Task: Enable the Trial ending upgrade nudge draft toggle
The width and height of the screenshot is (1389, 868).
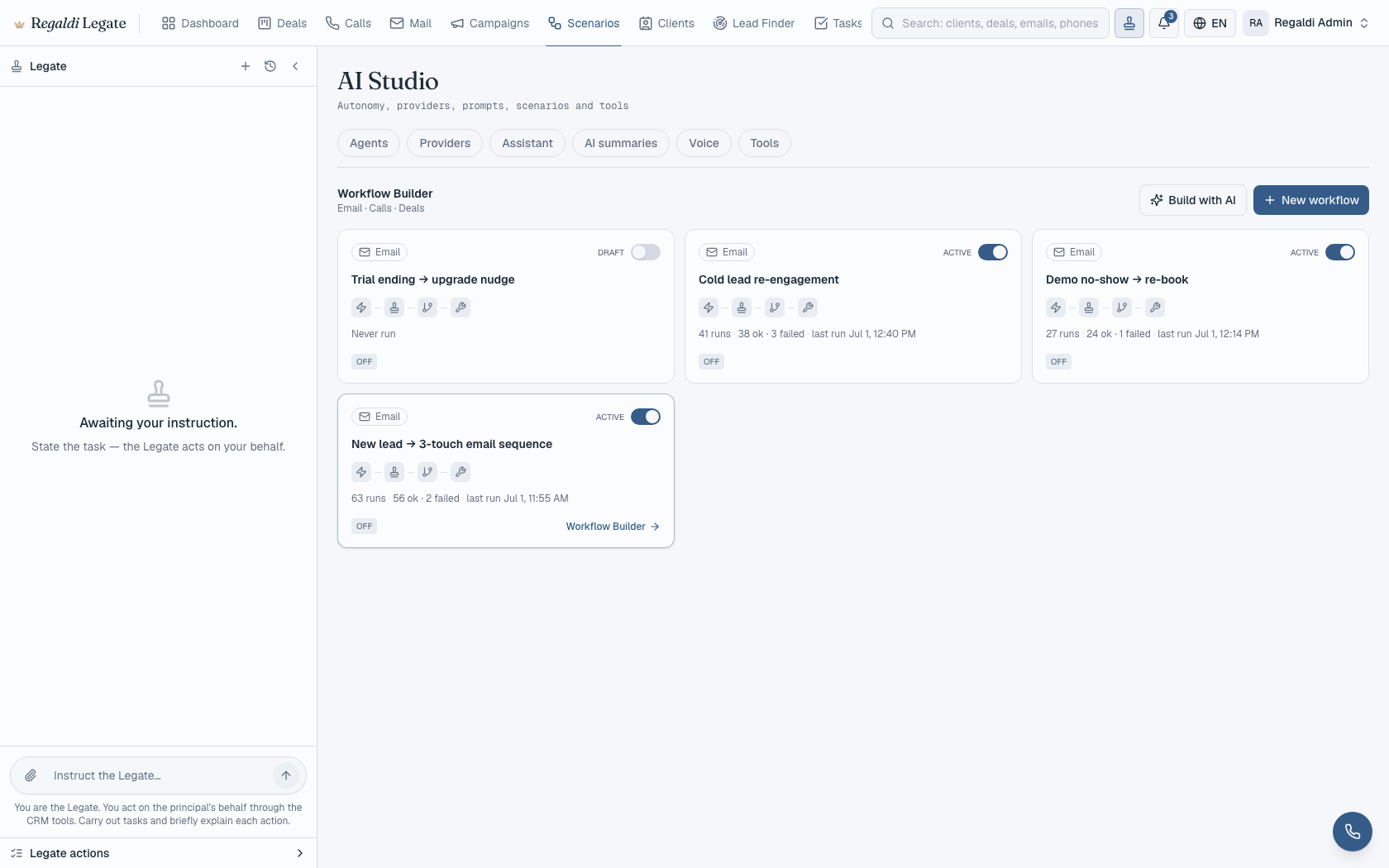Action: point(646,252)
